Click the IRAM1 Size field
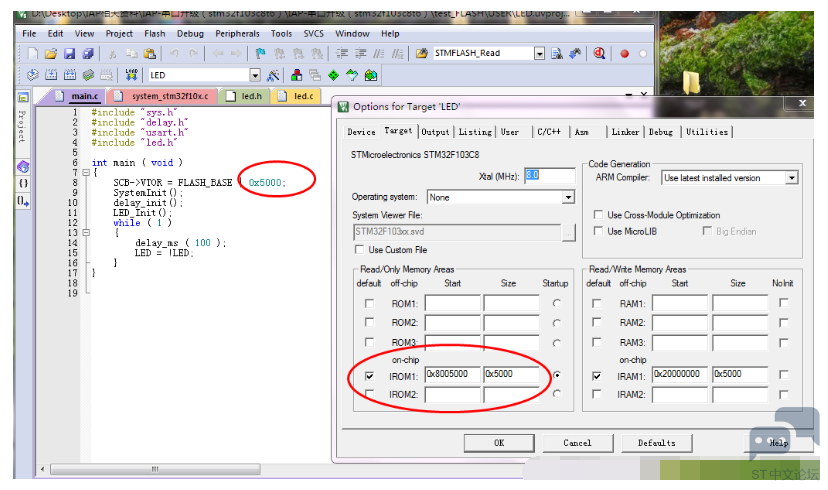 739,374
